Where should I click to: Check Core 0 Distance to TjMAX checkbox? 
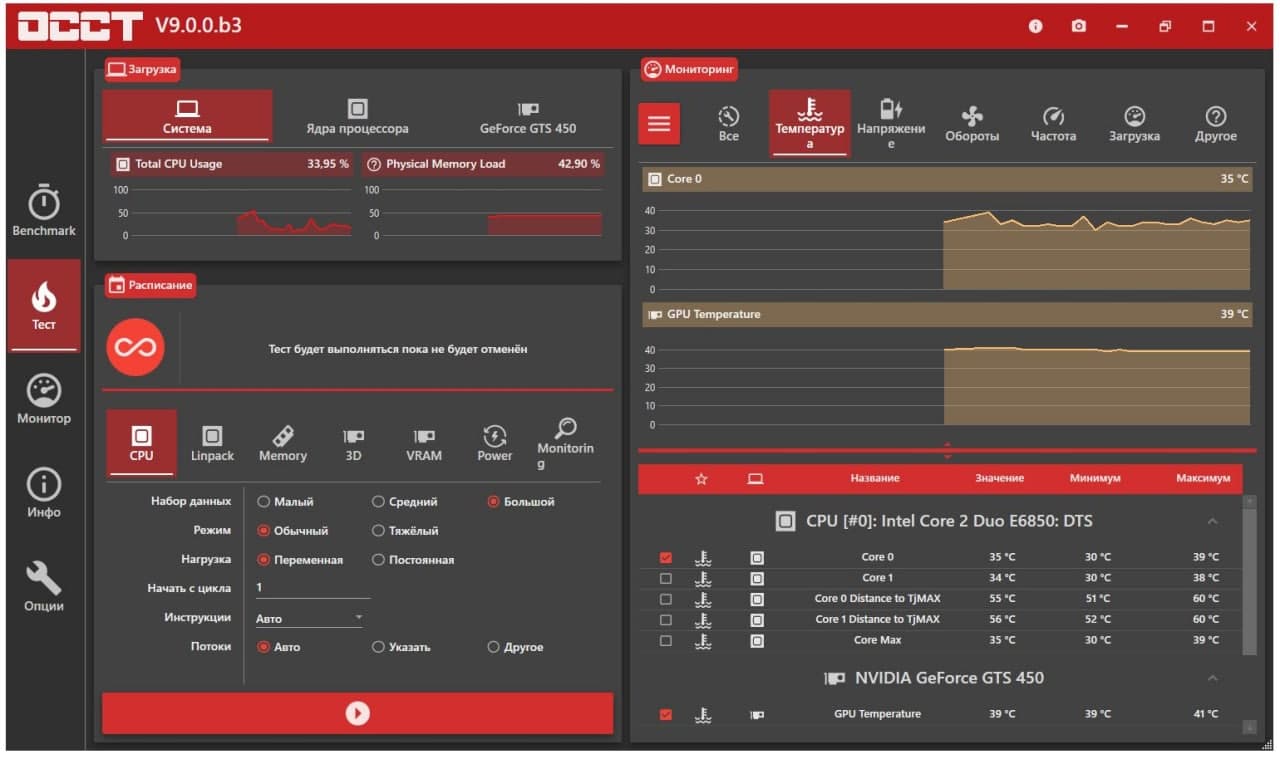(666, 599)
